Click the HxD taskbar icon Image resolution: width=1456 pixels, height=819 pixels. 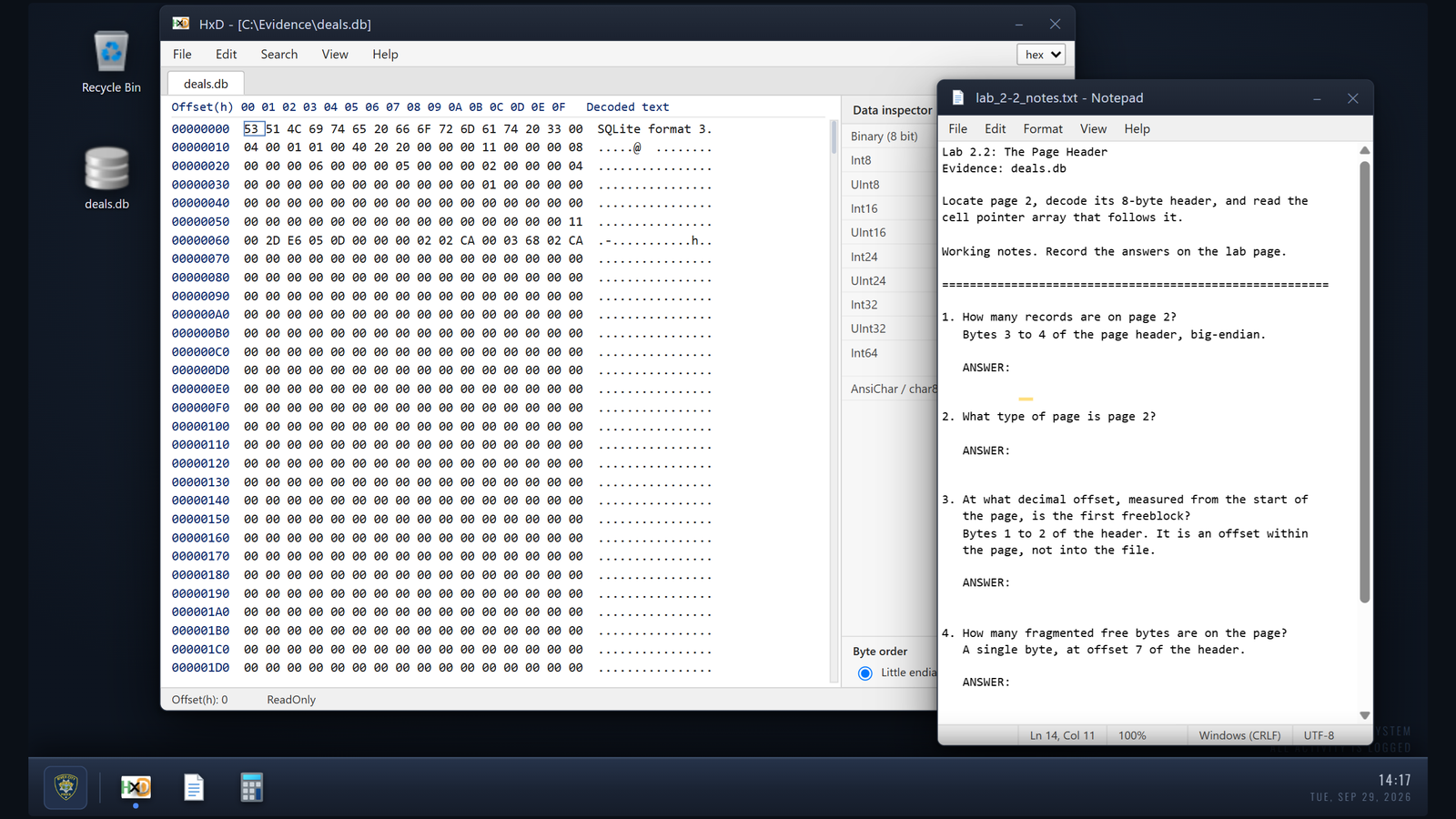click(136, 787)
